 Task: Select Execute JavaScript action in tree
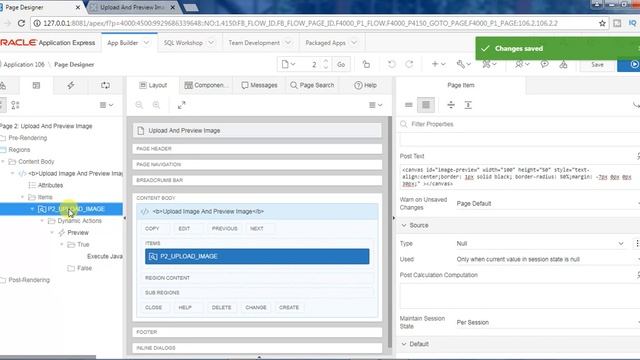(x=104, y=256)
